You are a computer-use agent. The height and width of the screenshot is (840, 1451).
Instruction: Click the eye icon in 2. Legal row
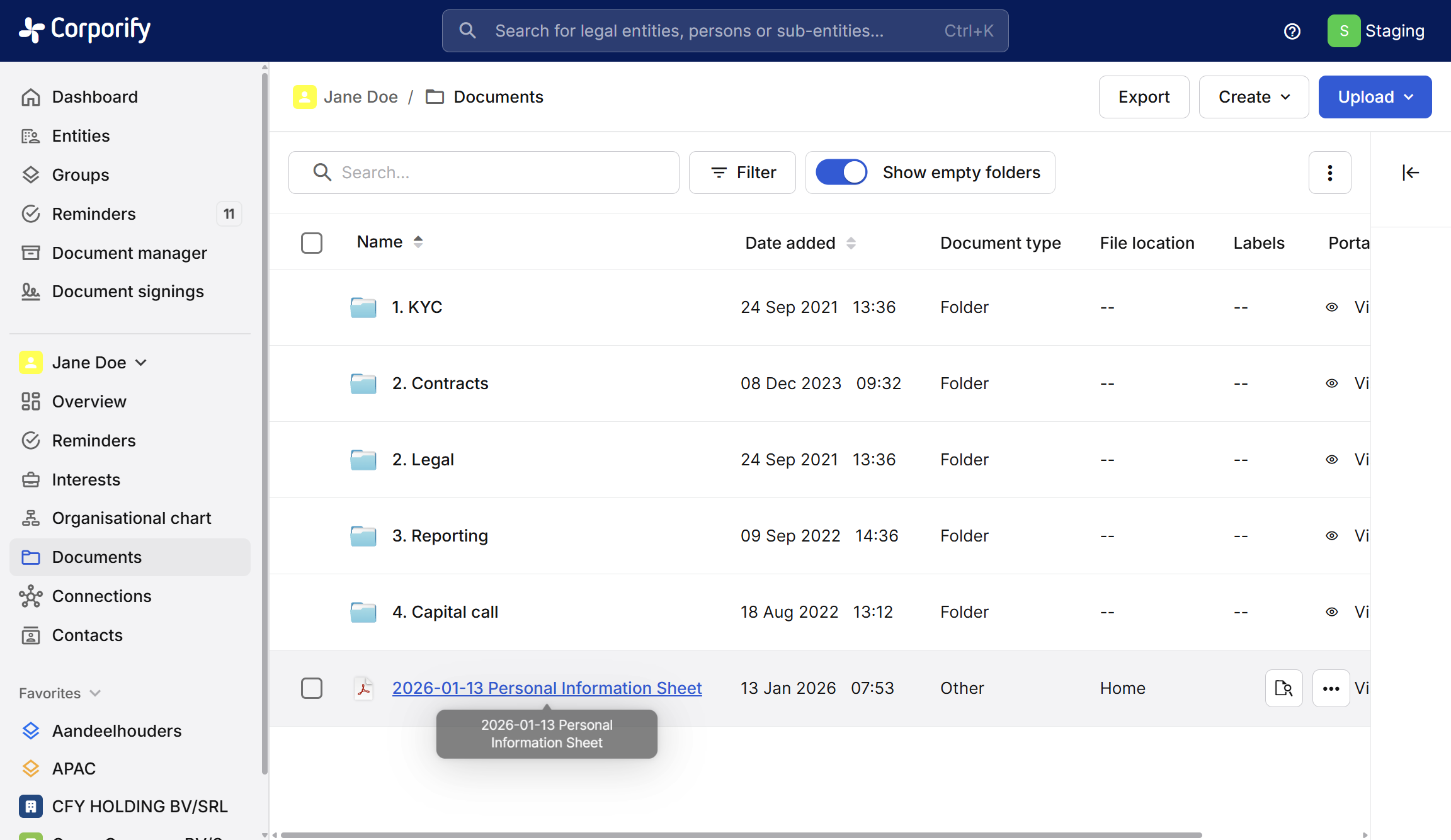1331,460
